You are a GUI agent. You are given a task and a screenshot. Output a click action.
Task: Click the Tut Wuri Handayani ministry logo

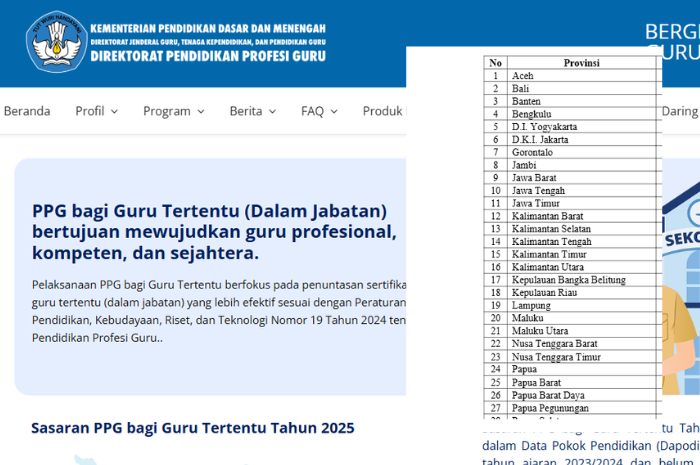point(57,42)
